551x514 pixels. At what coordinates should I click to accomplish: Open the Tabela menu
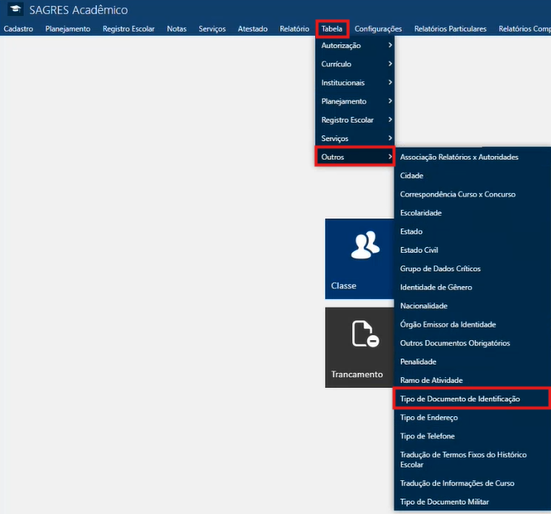coord(332,29)
